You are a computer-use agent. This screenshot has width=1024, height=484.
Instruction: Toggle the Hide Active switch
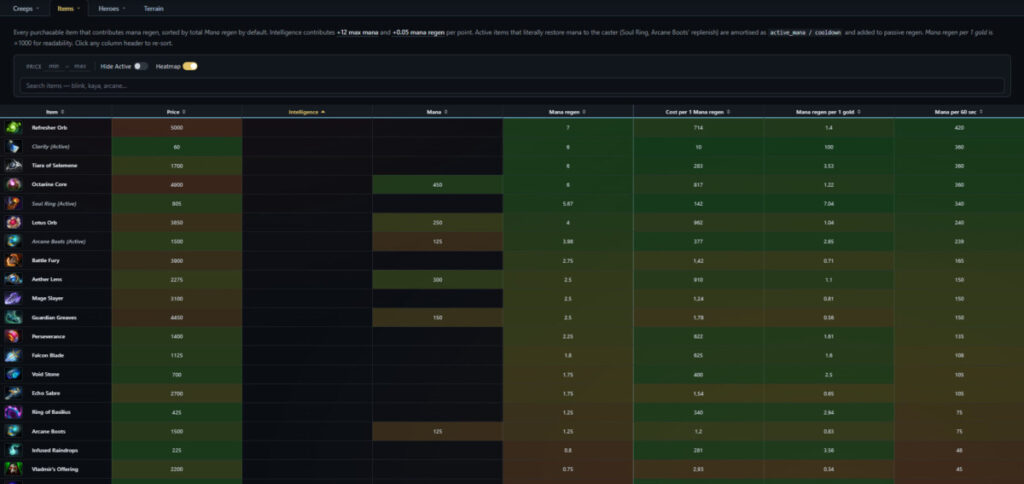tap(141, 66)
